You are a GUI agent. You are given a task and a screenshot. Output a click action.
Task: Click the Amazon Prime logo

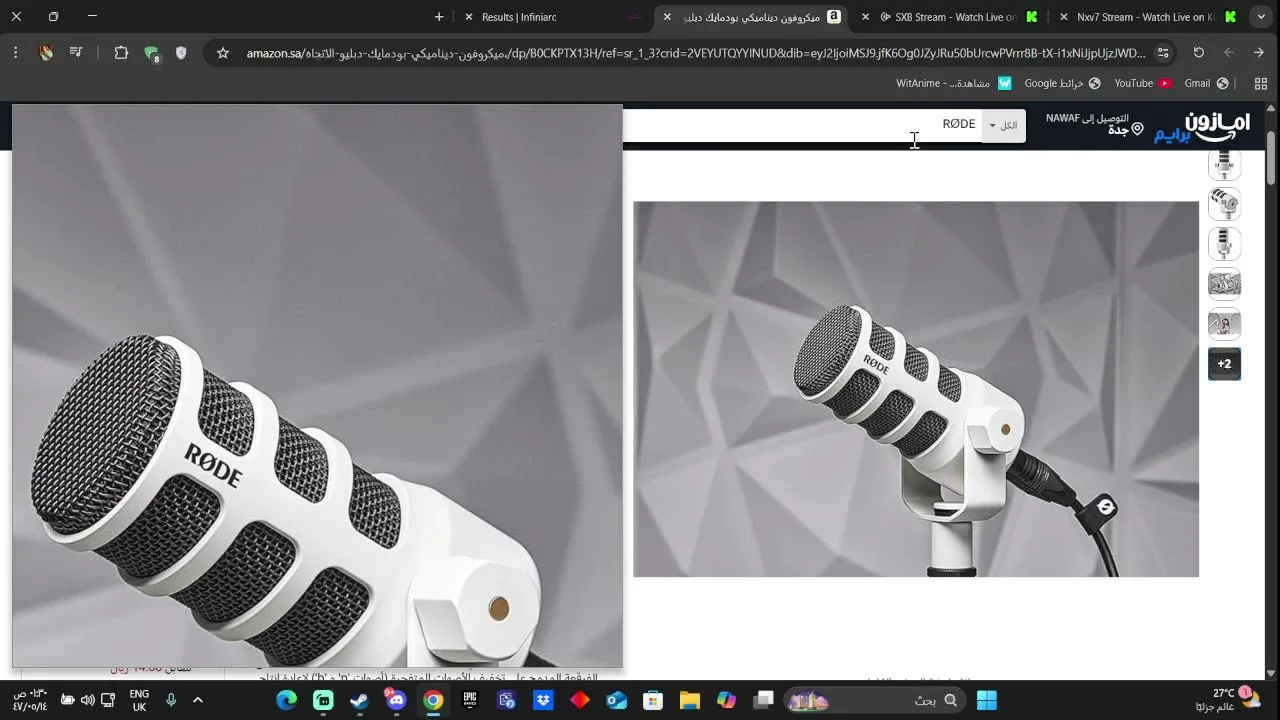click(1202, 126)
